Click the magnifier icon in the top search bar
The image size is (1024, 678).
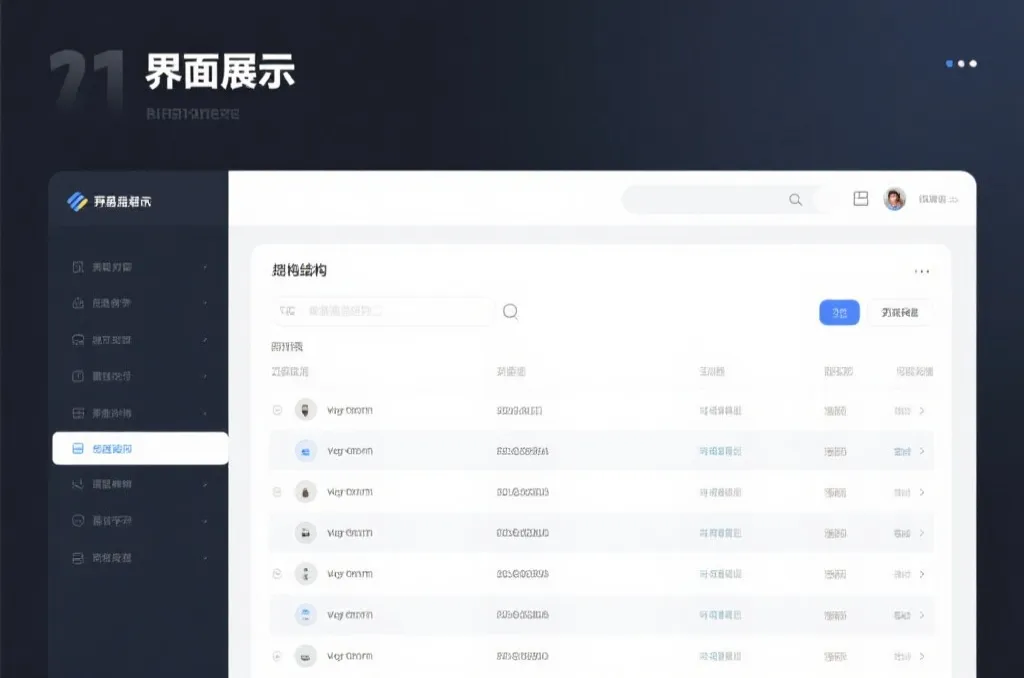pyautogui.click(x=795, y=199)
